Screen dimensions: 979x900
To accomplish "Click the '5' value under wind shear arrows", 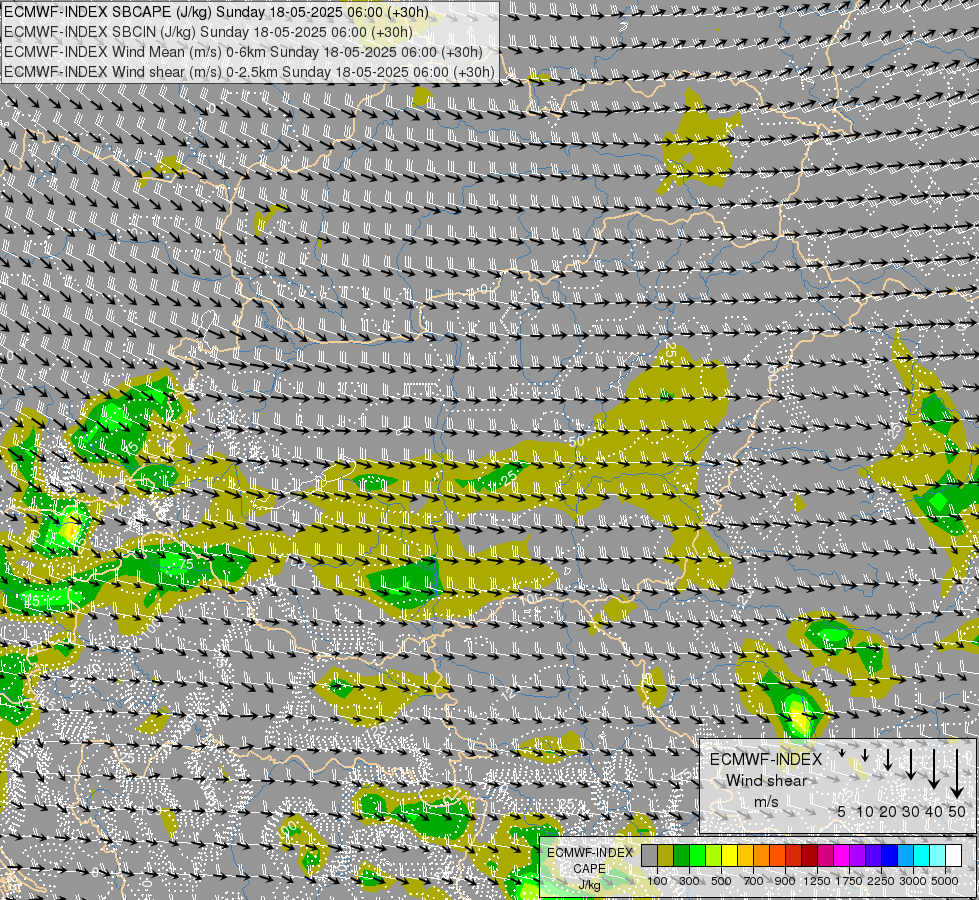I will tap(842, 811).
